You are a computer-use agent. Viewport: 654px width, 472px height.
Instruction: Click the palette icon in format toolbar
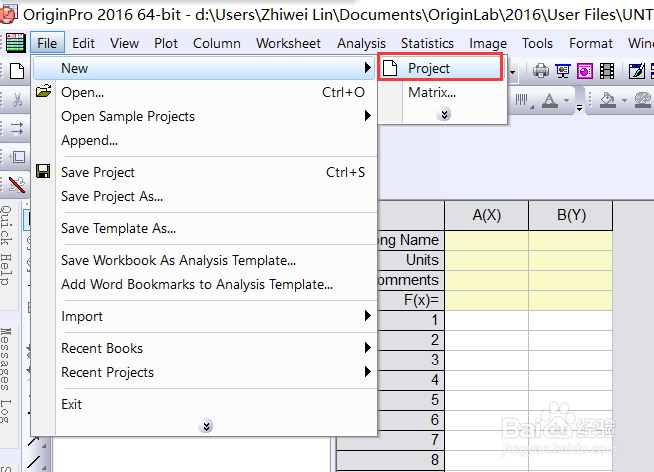click(x=643, y=100)
